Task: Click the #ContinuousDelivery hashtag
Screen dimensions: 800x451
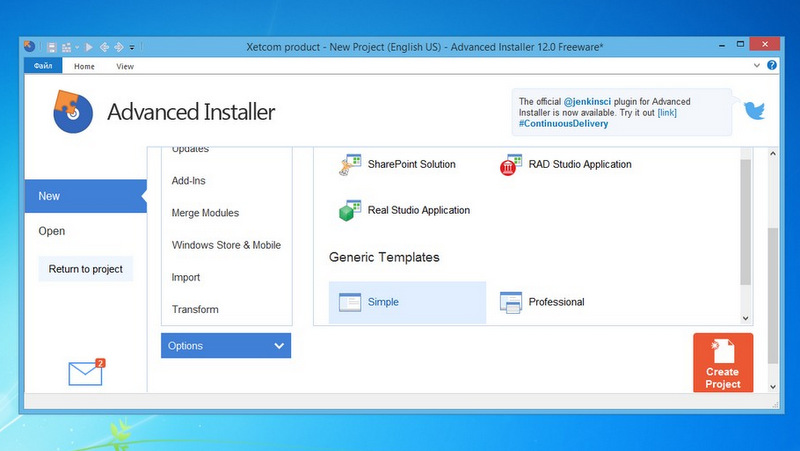Action: click(563, 123)
